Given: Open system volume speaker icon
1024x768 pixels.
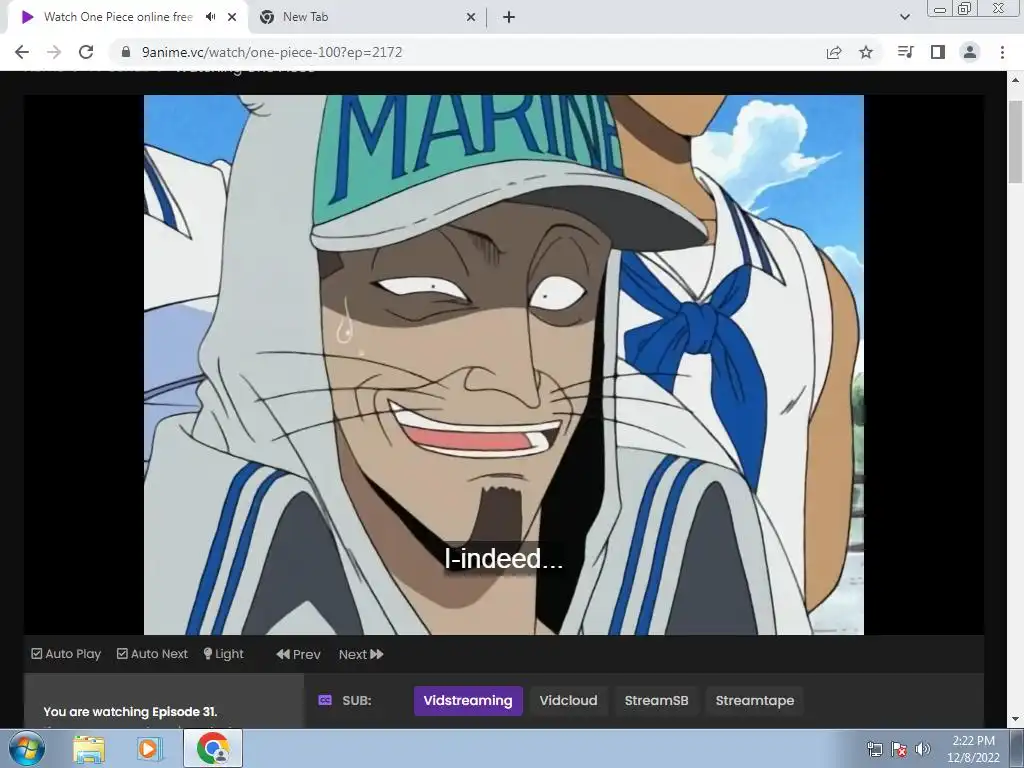Looking at the screenshot, I should [922, 749].
